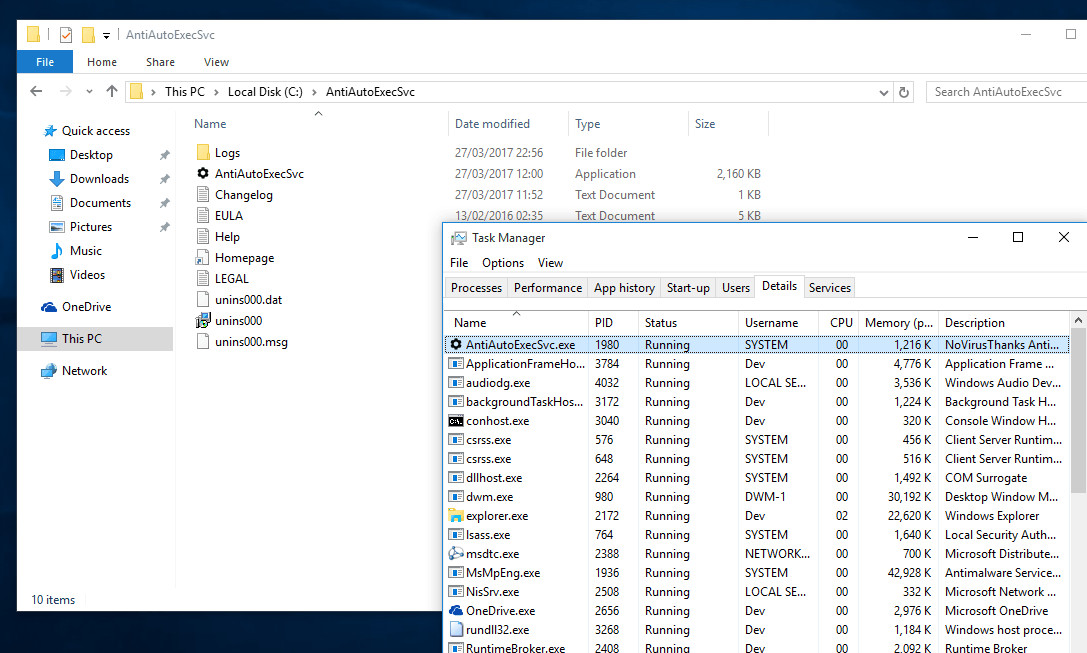Select the Help text file icon

(x=203, y=236)
